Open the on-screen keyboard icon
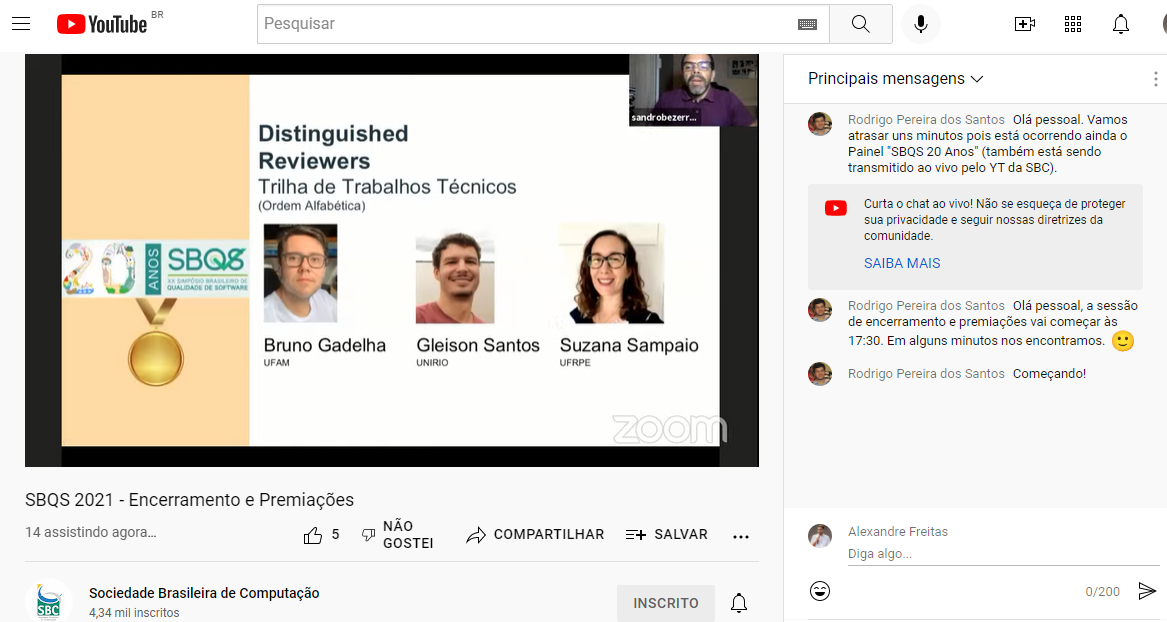Image resolution: width=1167 pixels, height=622 pixels. pyautogui.click(x=808, y=24)
